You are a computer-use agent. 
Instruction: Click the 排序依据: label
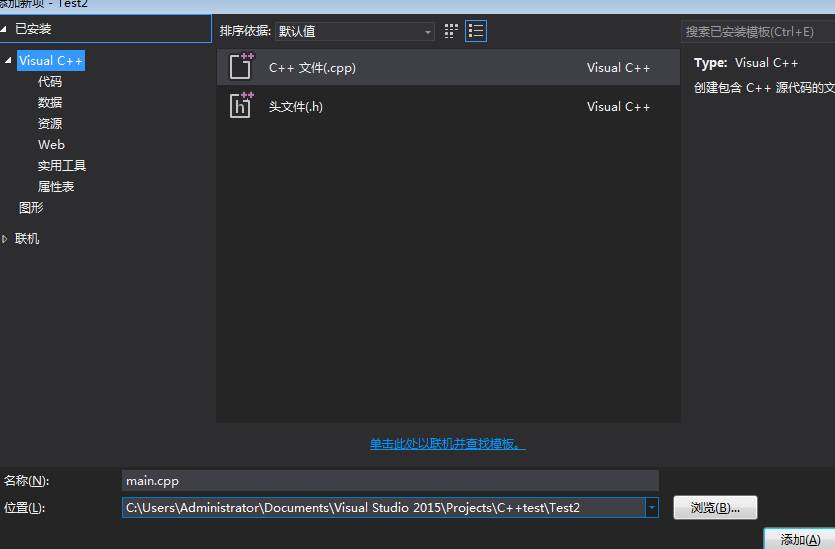tap(245, 31)
